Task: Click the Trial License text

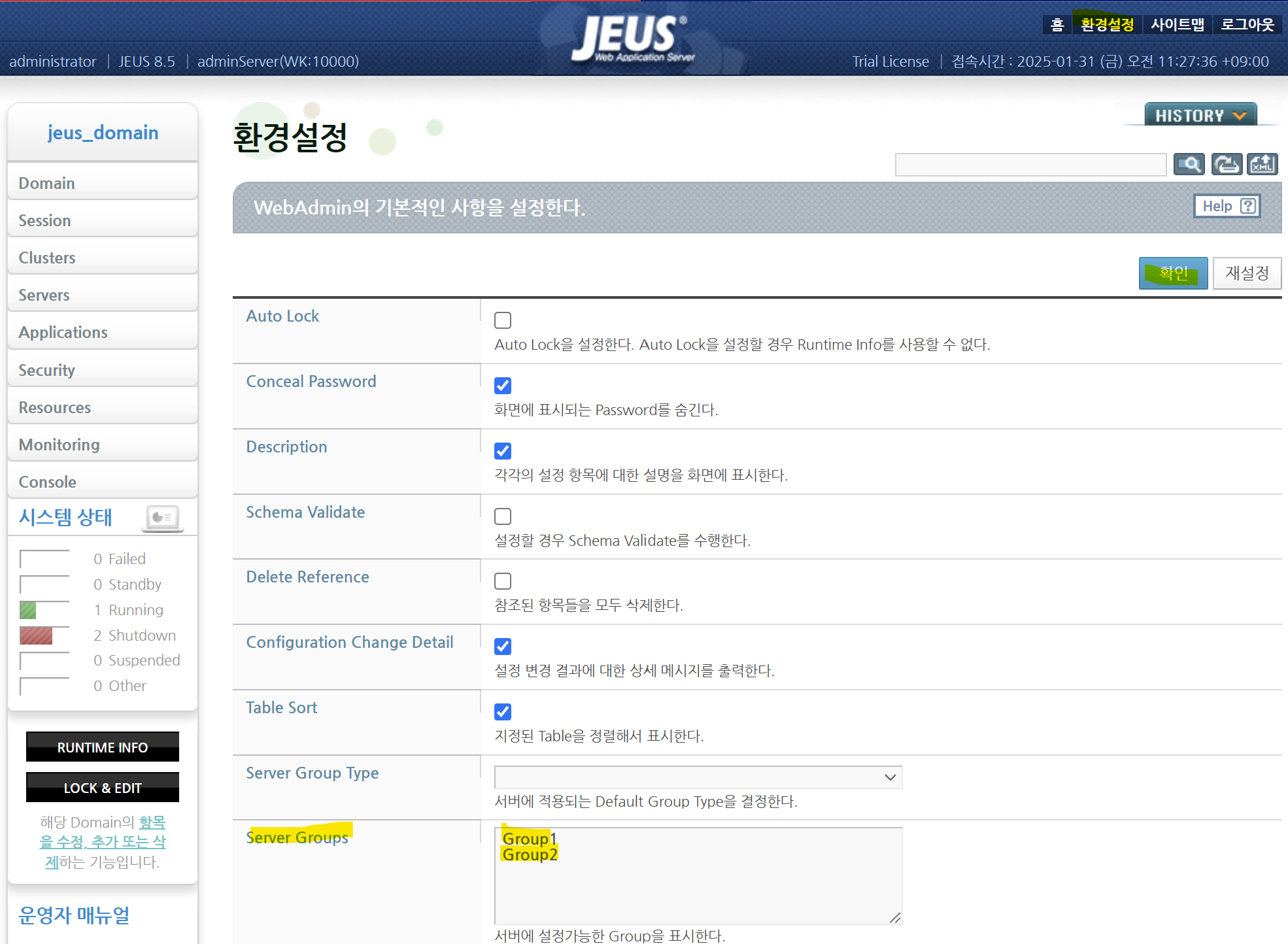Action: click(x=890, y=61)
